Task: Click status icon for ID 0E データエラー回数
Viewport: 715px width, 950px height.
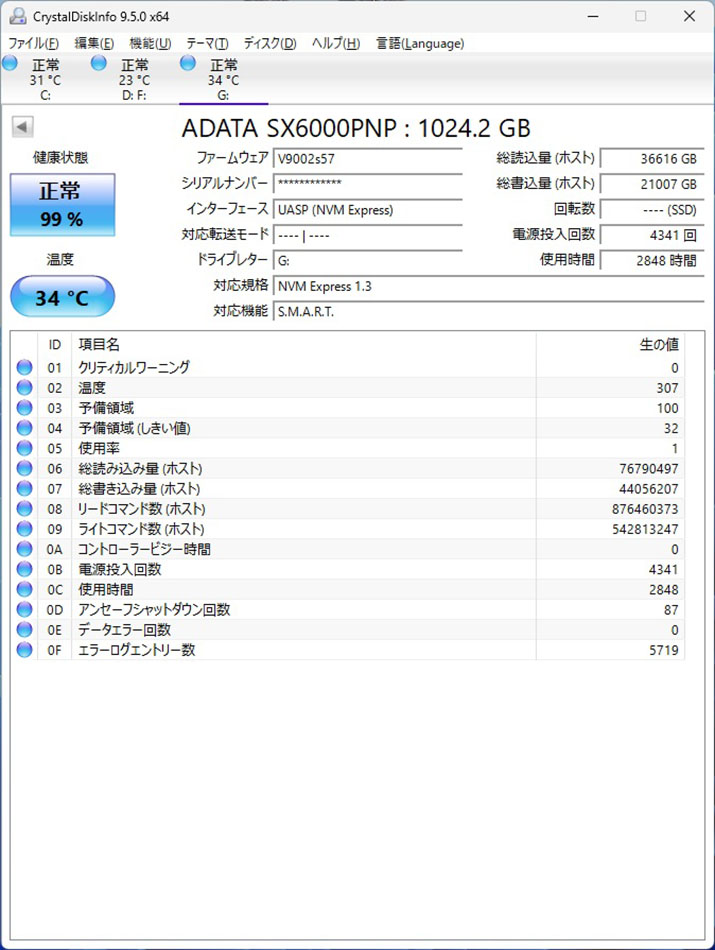Action: coord(24,629)
